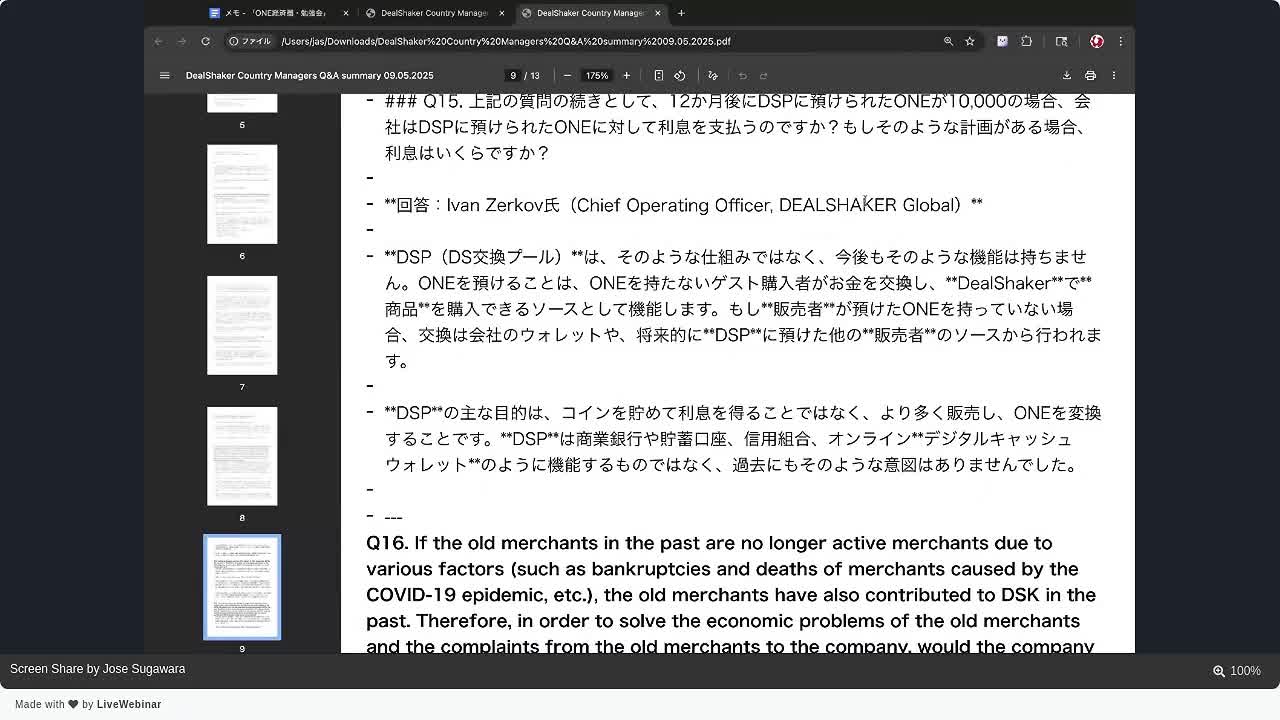Switch to the first DealShaker Country Managers tab

click(x=433, y=13)
